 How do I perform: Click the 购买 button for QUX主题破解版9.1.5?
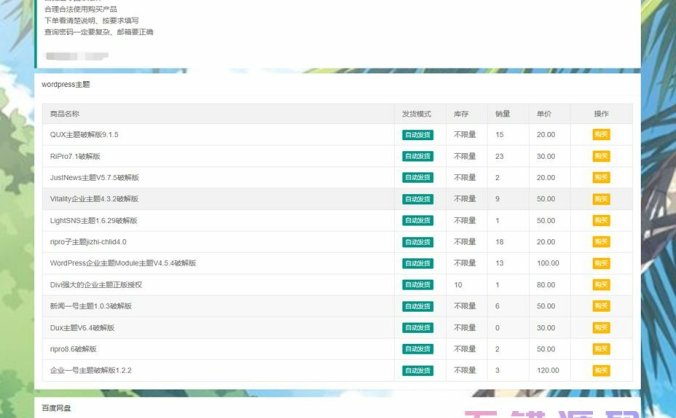(x=601, y=134)
